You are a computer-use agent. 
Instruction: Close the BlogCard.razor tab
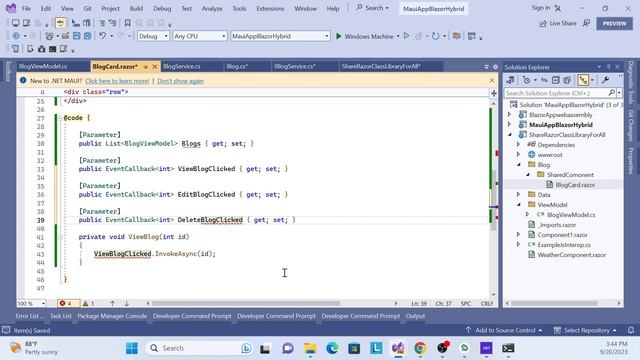155,67
